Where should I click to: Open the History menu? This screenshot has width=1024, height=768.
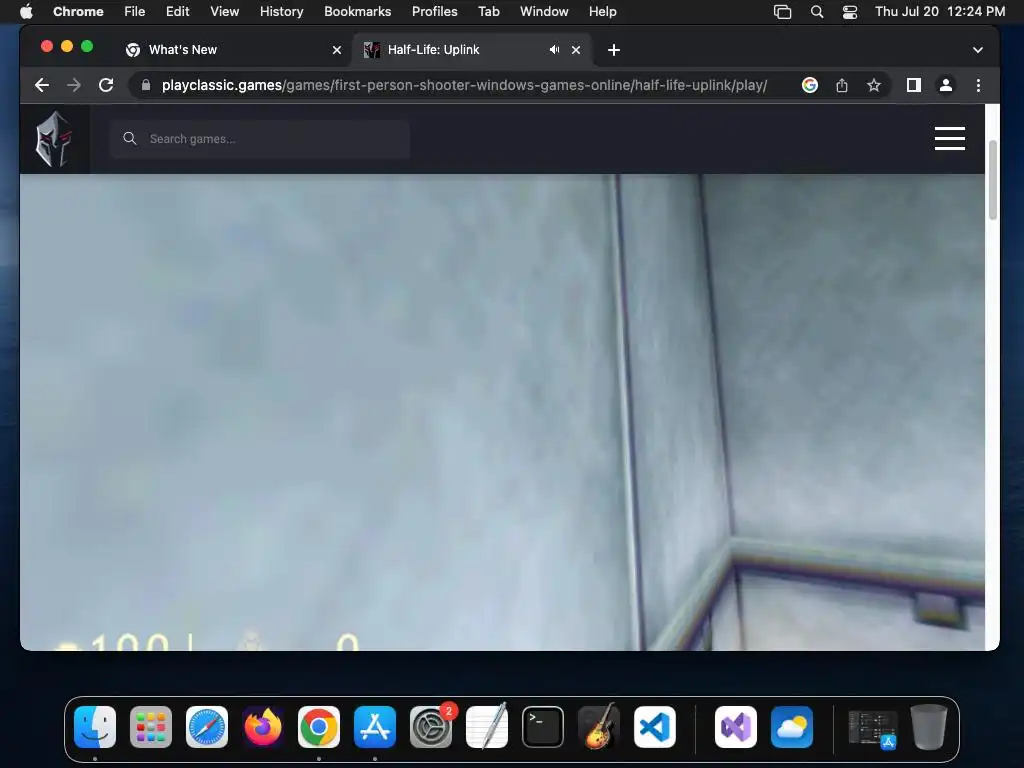pyautogui.click(x=281, y=11)
